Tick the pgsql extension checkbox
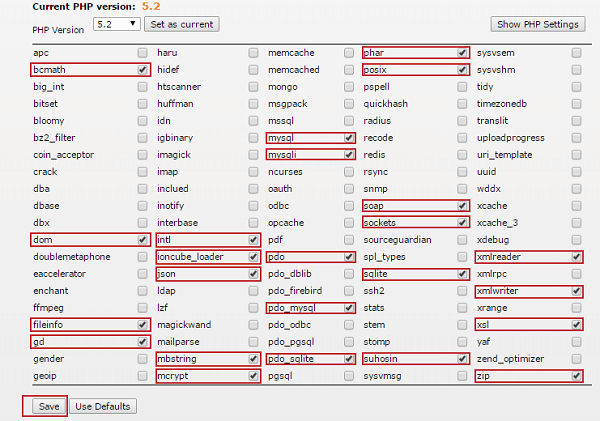The height and width of the screenshot is (421, 600). click(x=349, y=376)
